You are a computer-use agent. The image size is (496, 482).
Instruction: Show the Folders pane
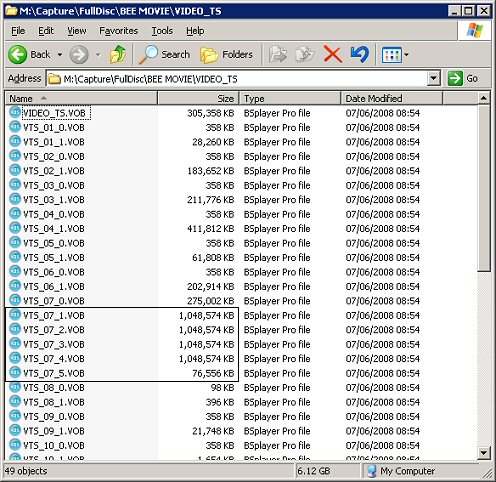coord(226,54)
